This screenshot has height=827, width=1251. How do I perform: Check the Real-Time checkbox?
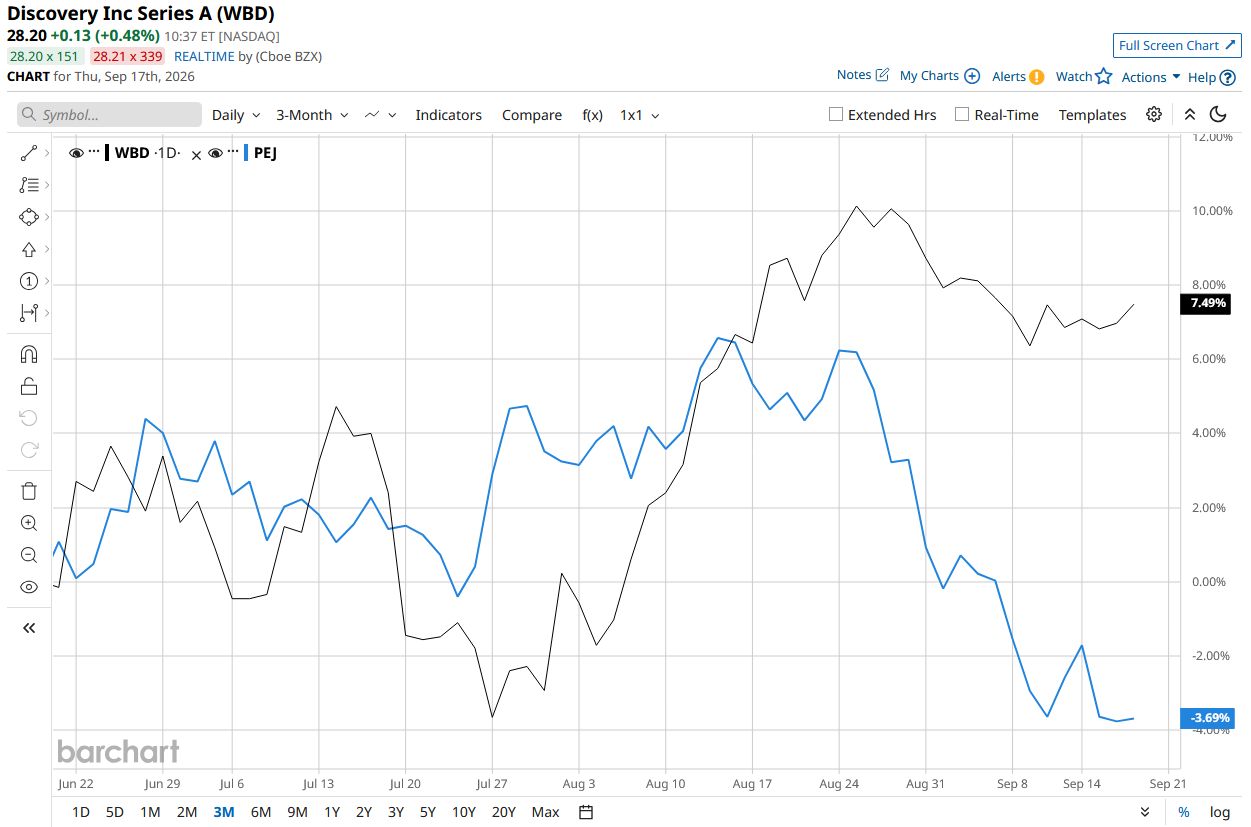coord(962,114)
